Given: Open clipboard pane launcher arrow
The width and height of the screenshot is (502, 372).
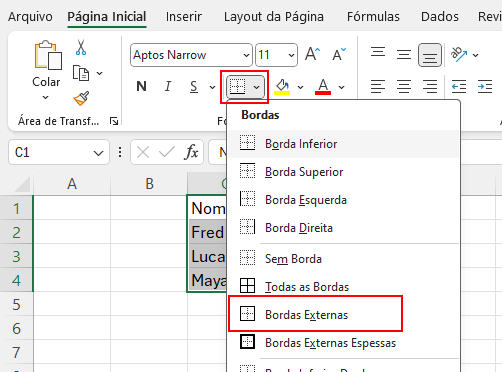Looking at the screenshot, I should pos(114,121).
